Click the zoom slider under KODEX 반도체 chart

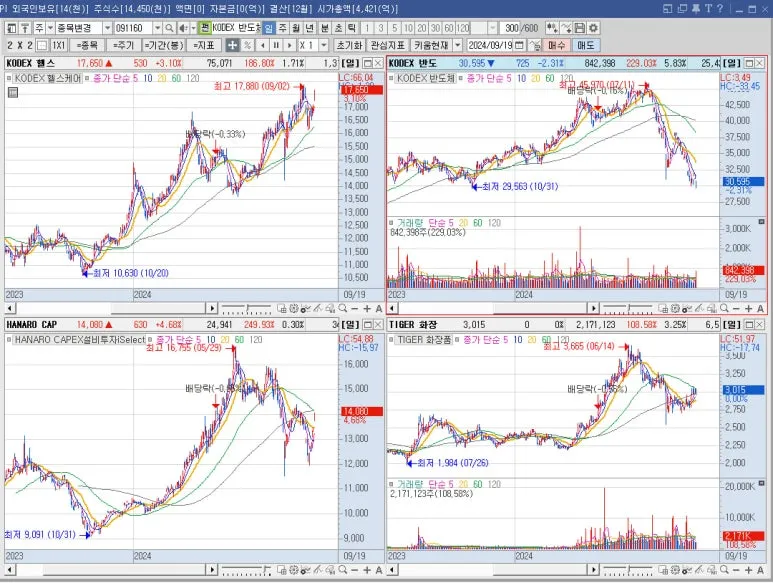[628, 309]
